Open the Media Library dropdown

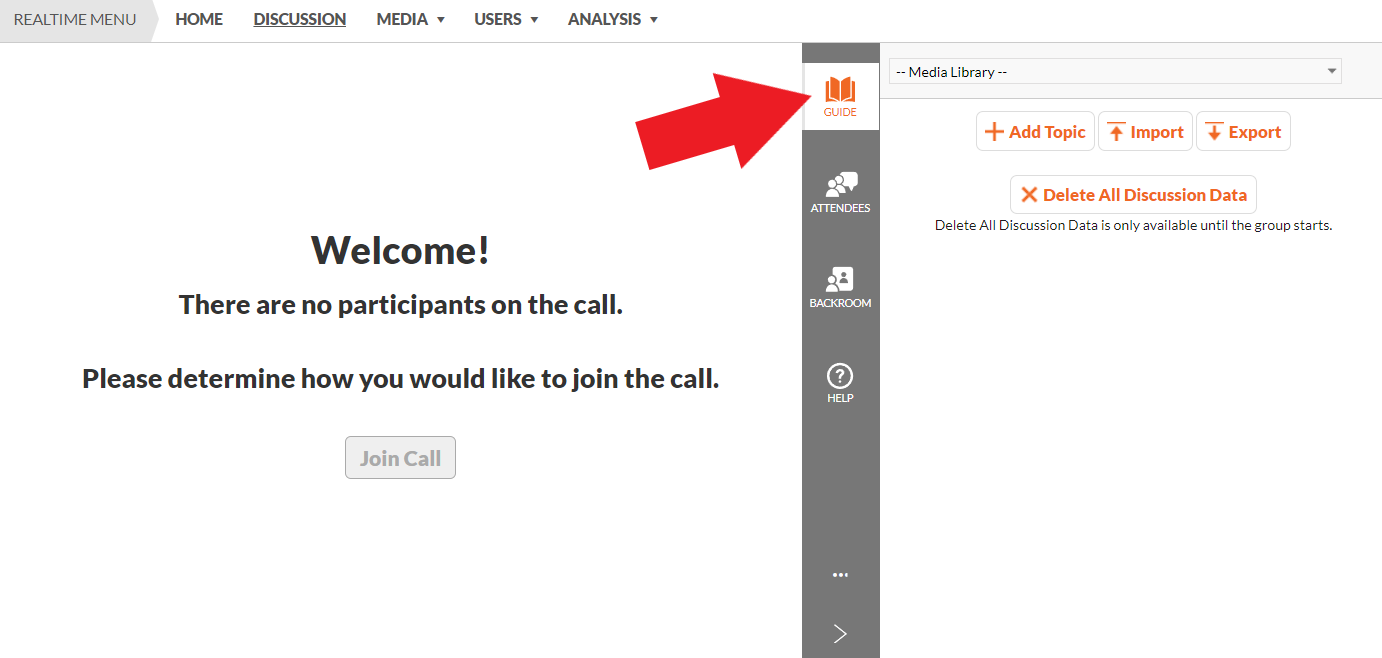click(x=1115, y=72)
